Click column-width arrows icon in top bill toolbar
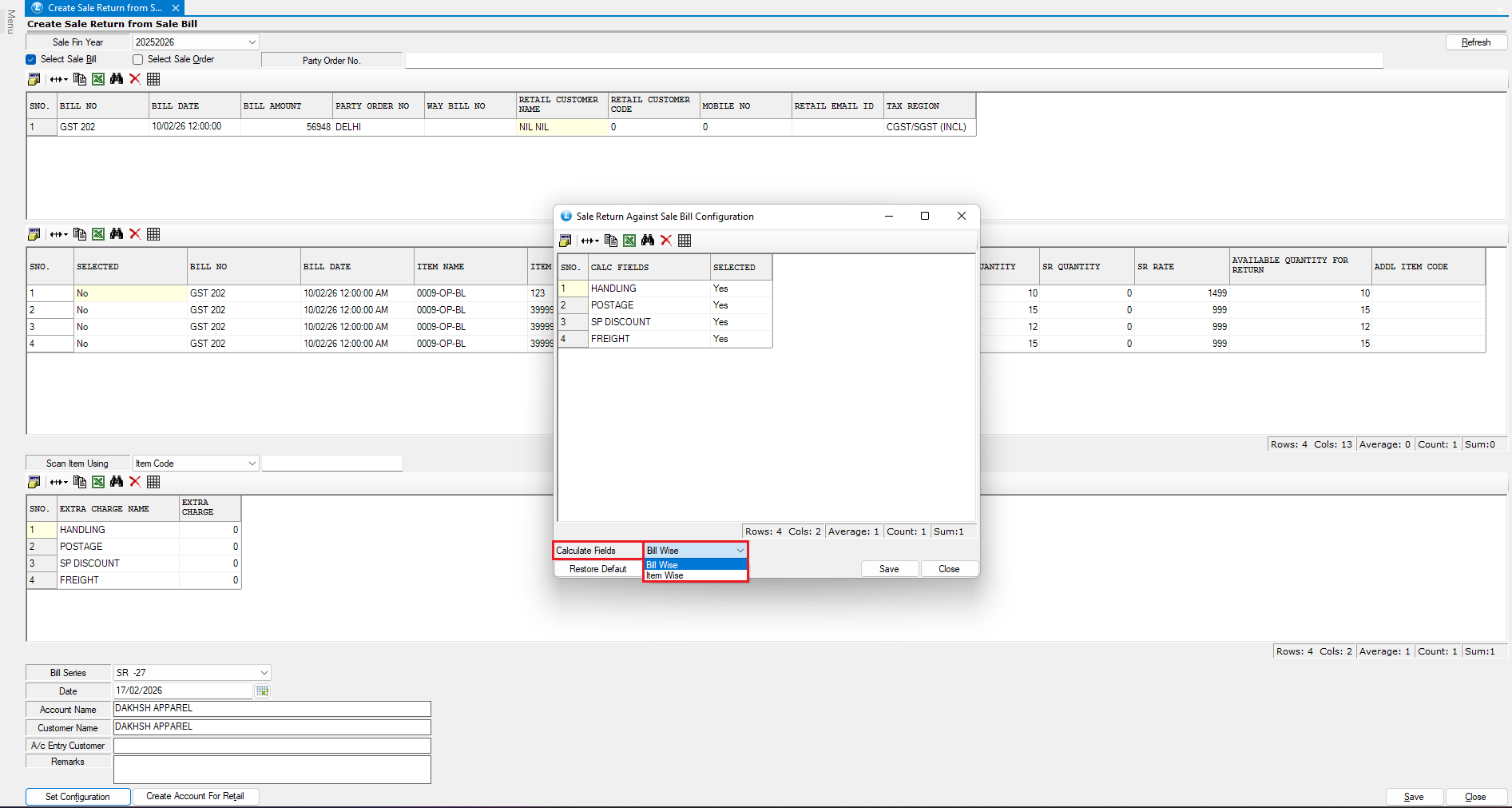The image size is (1512, 808). [x=58, y=79]
